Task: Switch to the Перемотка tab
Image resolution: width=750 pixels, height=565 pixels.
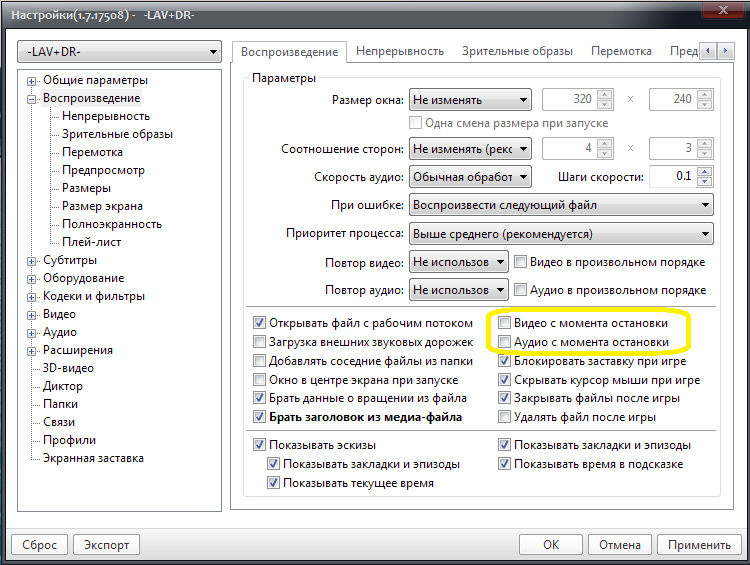Action: (621, 51)
